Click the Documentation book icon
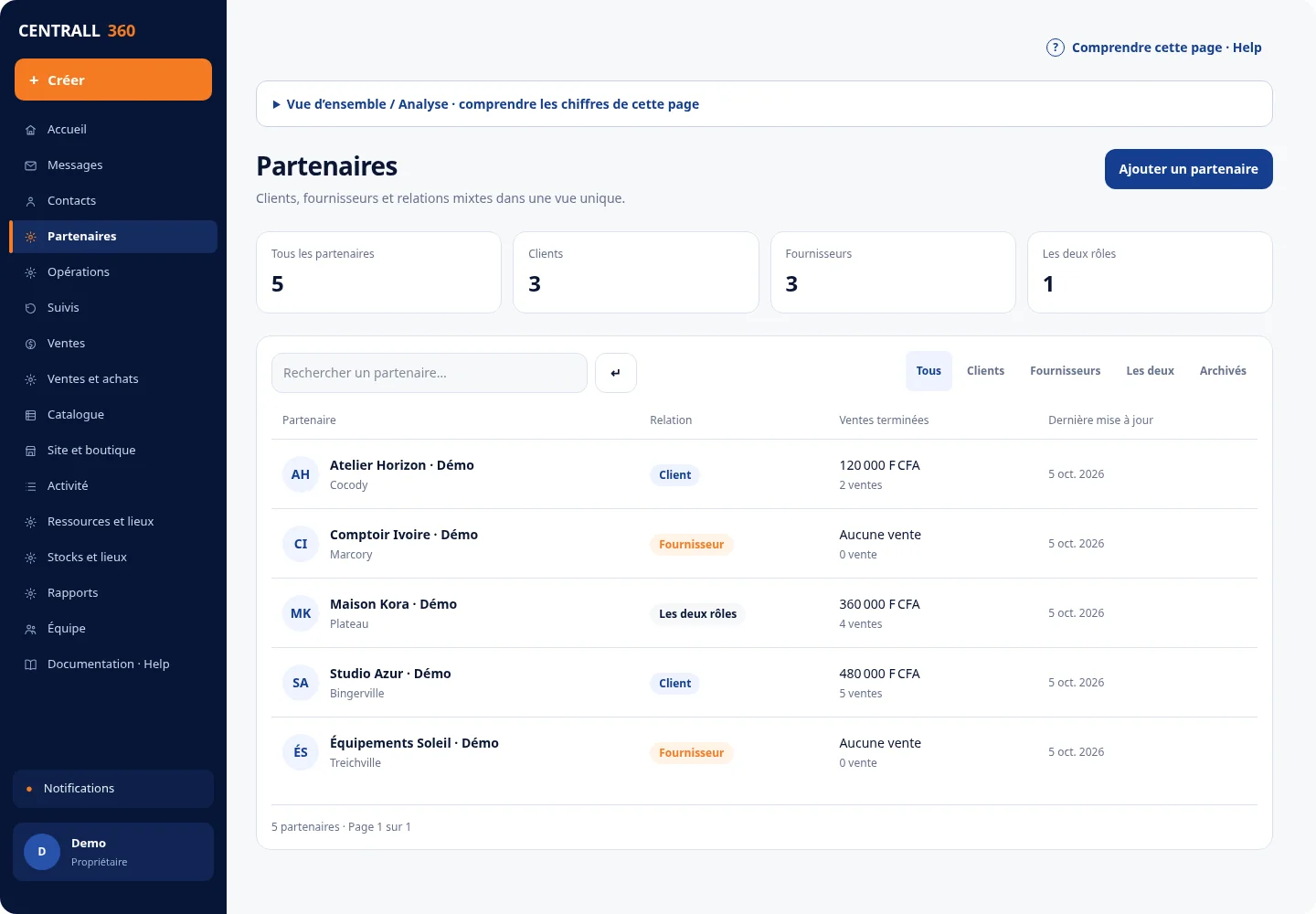The width and height of the screenshot is (1316, 914). pyautogui.click(x=30, y=664)
